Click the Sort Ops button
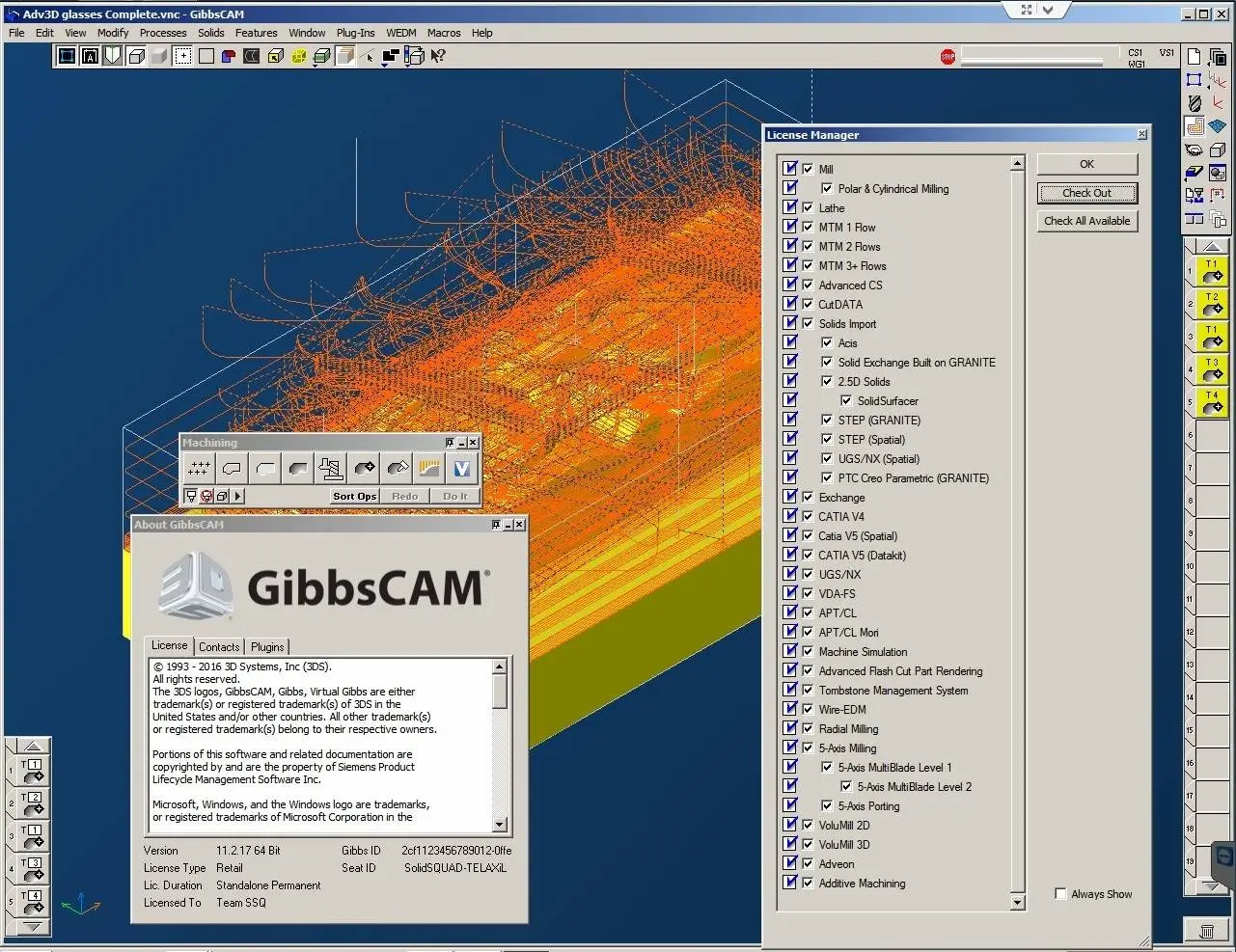Image resolution: width=1236 pixels, height=952 pixels. 354,496
